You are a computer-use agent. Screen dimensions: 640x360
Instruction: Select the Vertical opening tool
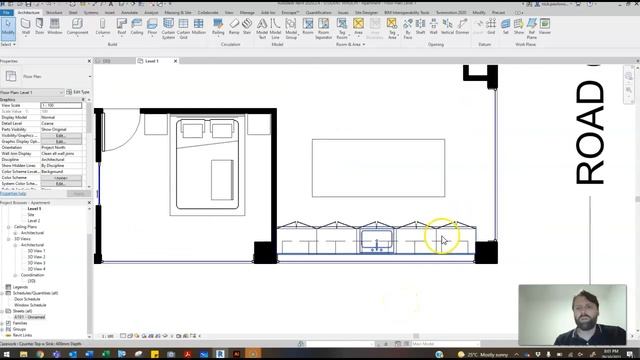(447, 27)
